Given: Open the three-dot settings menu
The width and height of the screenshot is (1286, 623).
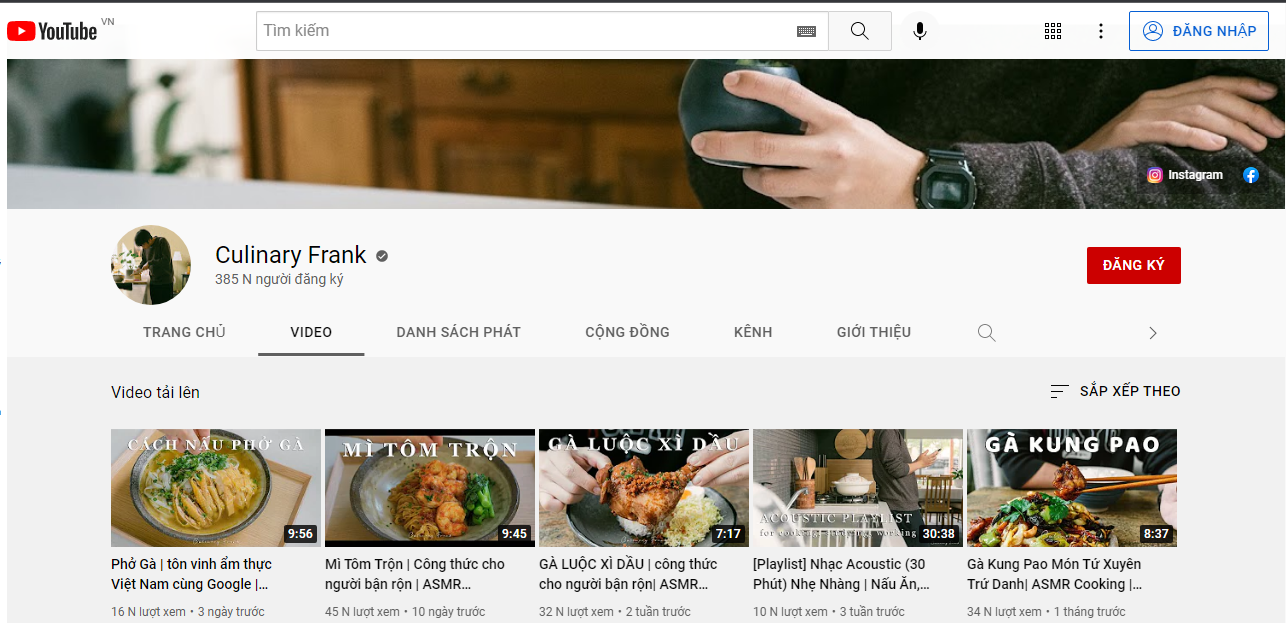Looking at the screenshot, I should click(1100, 31).
